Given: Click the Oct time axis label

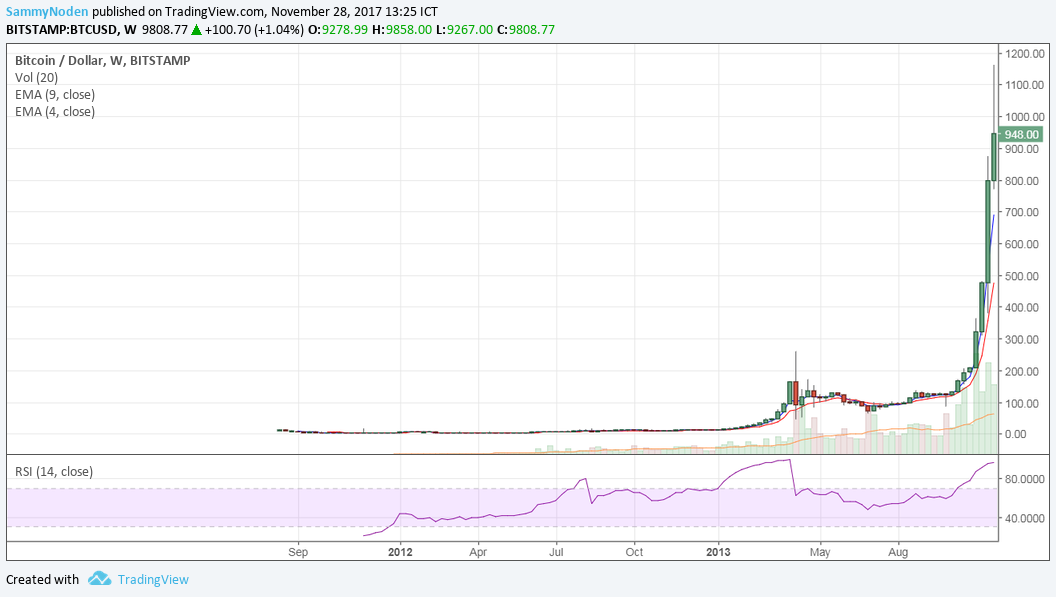Looking at the screenshot, I should [x=634, y=552].
